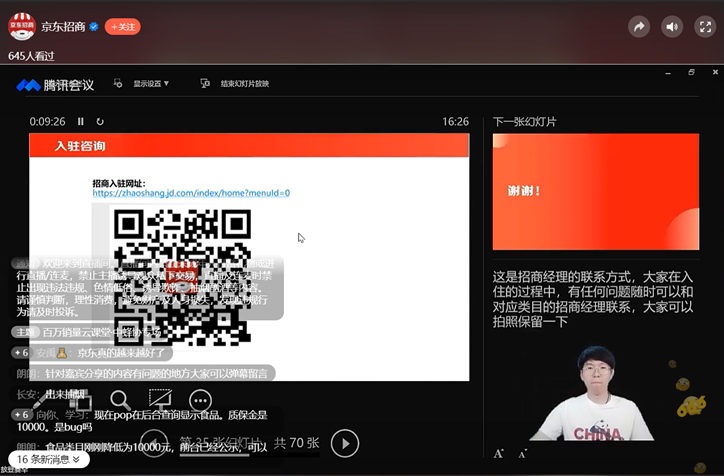
Task: Click the 入驻咨询 slide title
Action: (80, 146)
